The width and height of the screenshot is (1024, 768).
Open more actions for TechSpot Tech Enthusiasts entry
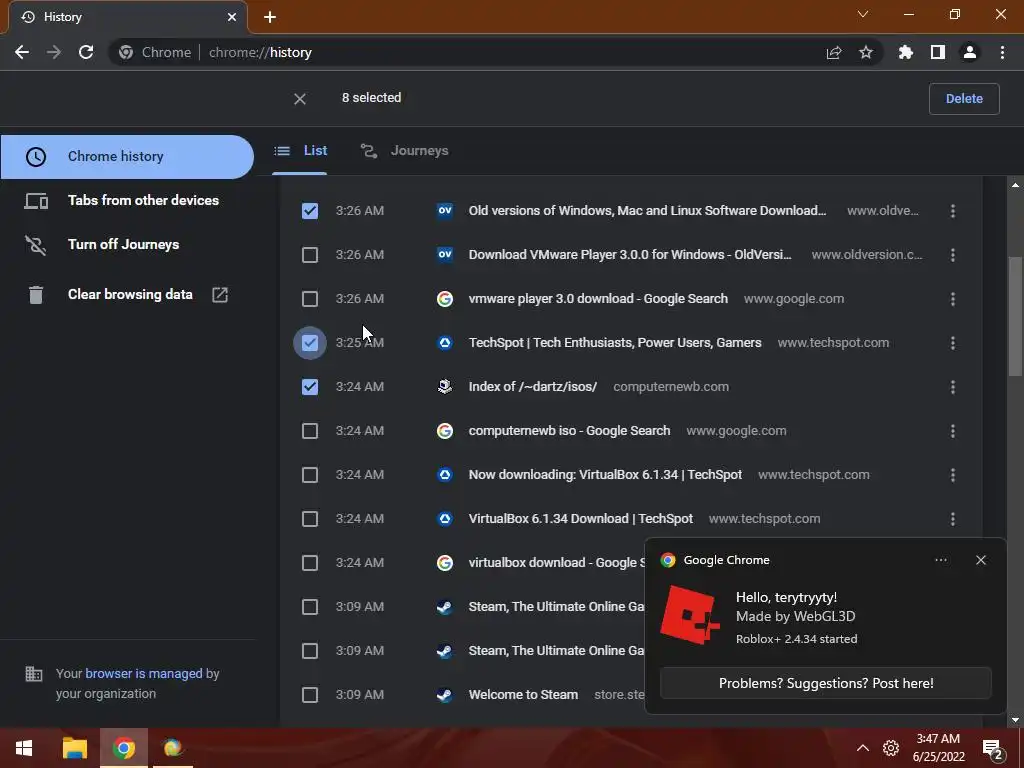coord(953,343)
